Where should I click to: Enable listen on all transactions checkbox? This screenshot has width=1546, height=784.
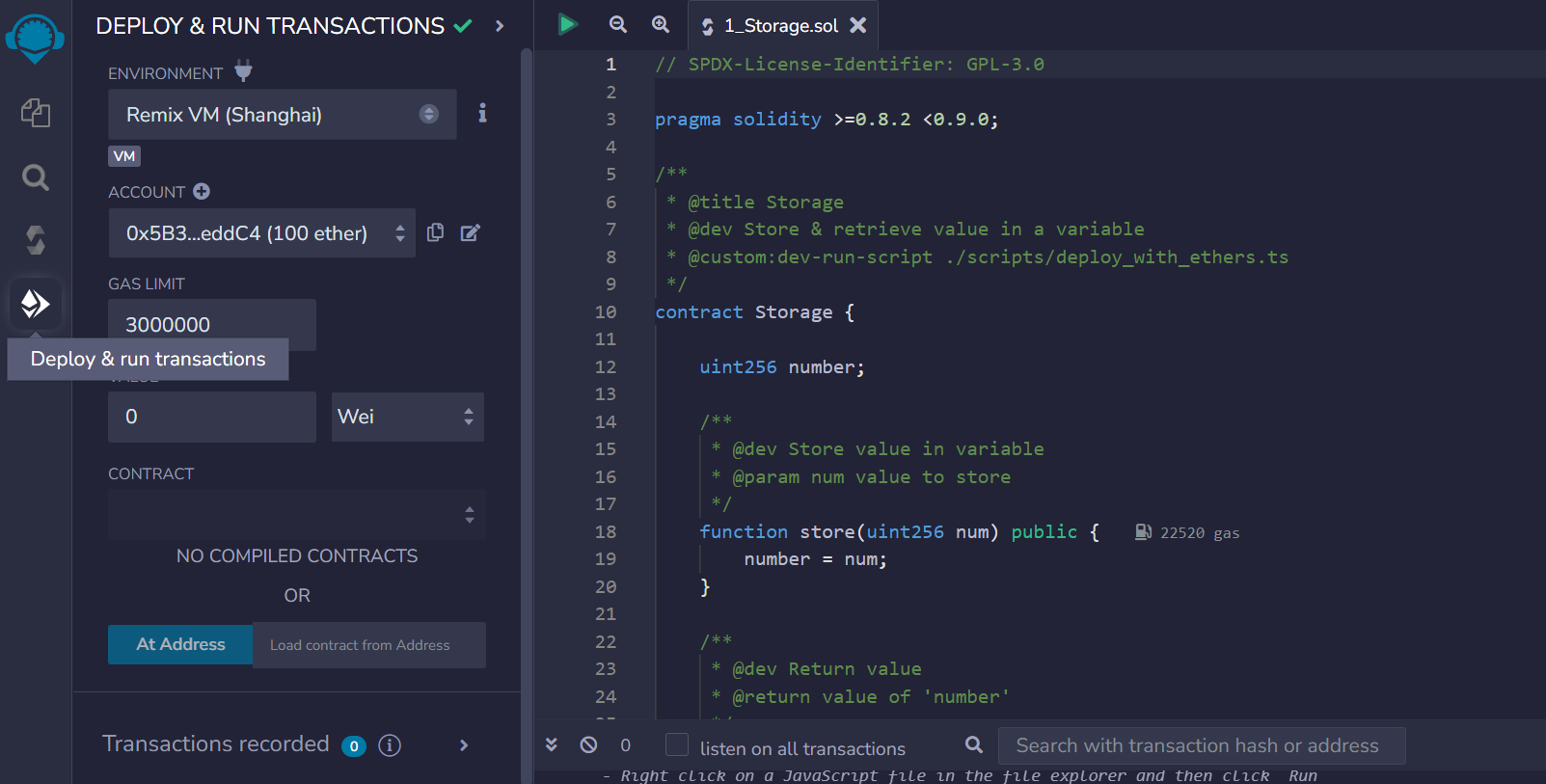click(677, 744)
